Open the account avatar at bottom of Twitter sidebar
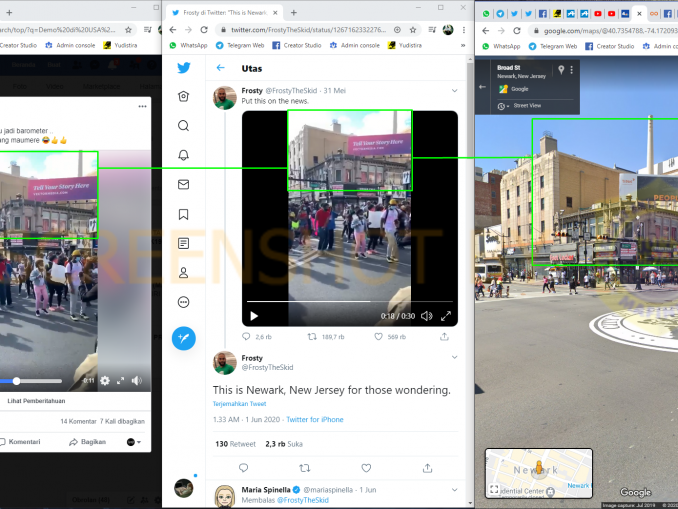Image resolution: width=678 pixels, height=509 pixels. (x=183, y=488)
